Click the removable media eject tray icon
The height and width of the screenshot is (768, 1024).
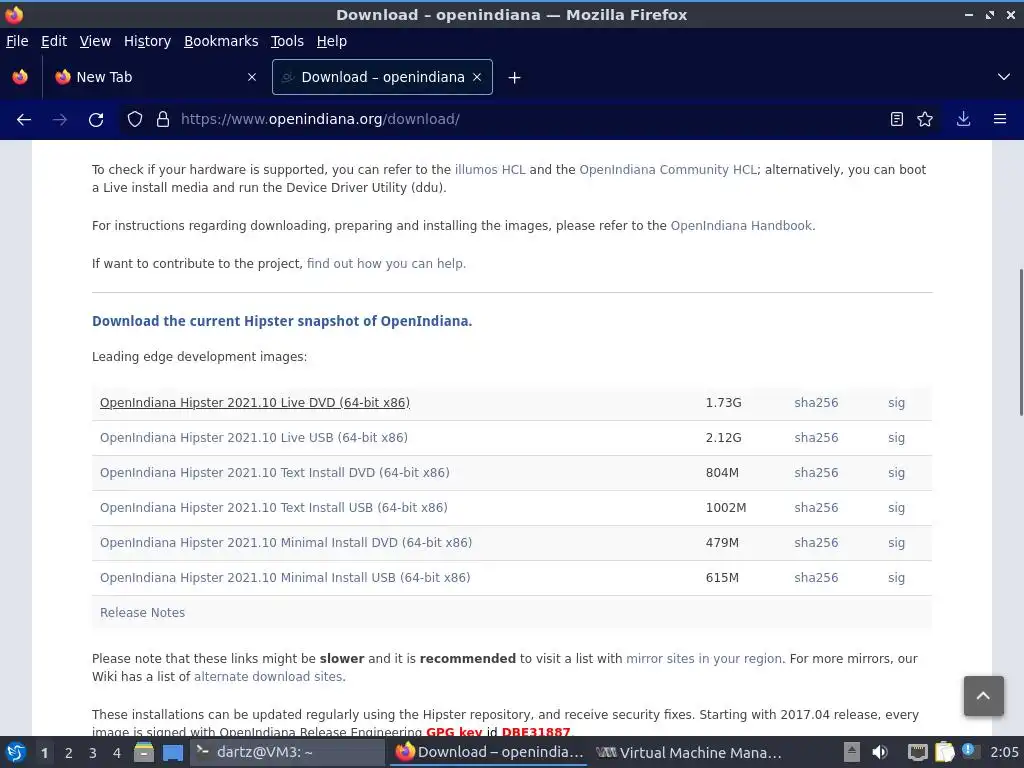tap(852, 752)
